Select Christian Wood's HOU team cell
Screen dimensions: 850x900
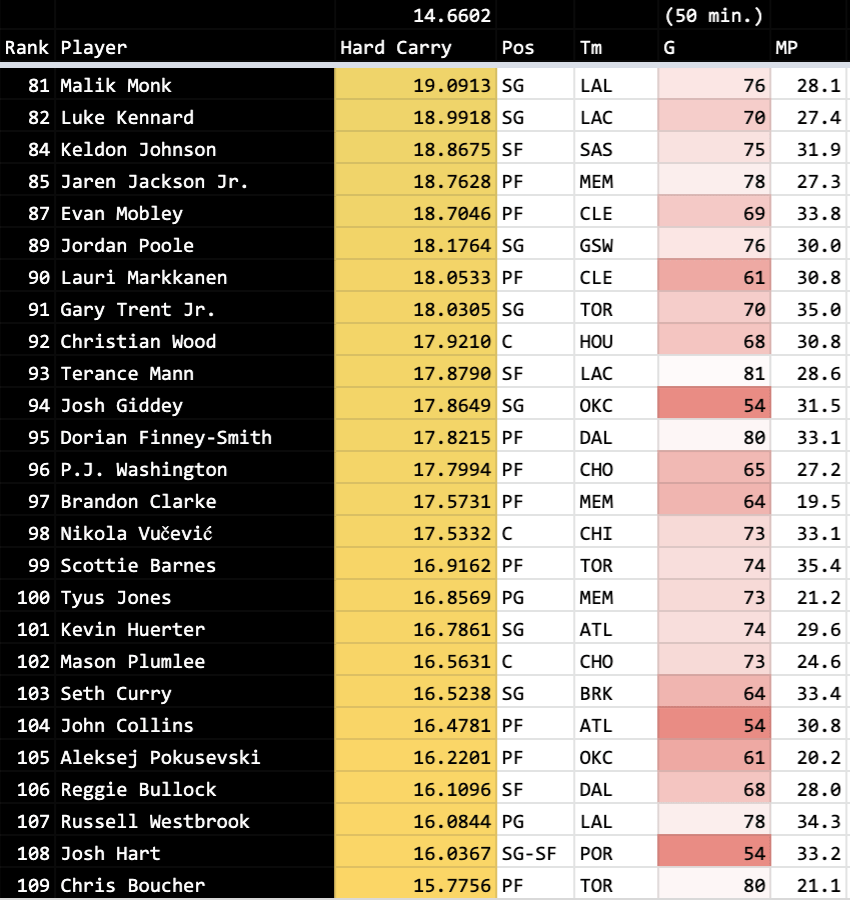[596, 341]
